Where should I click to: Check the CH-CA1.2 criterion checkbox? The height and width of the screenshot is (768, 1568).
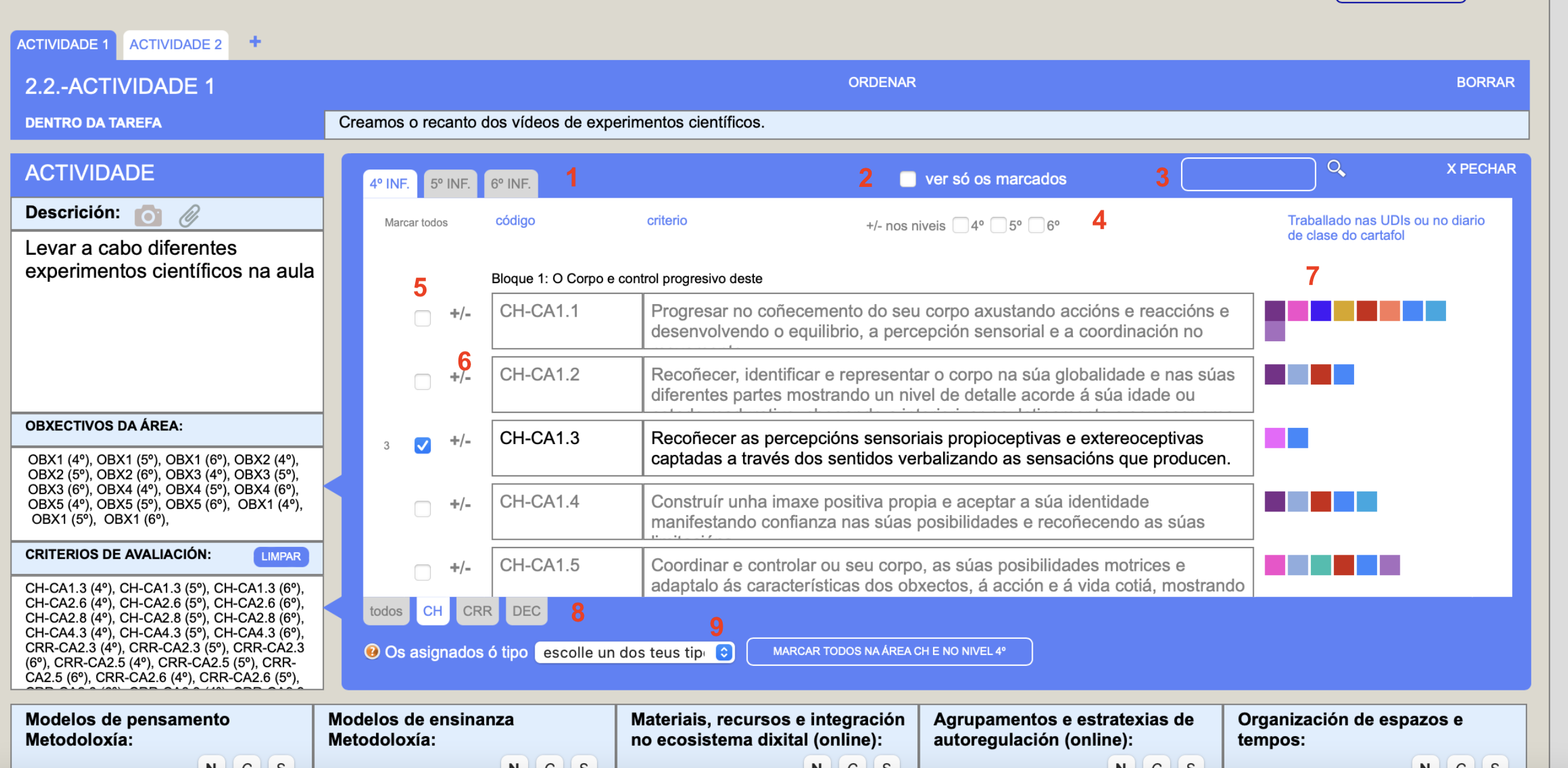click(x=422, y=382)
